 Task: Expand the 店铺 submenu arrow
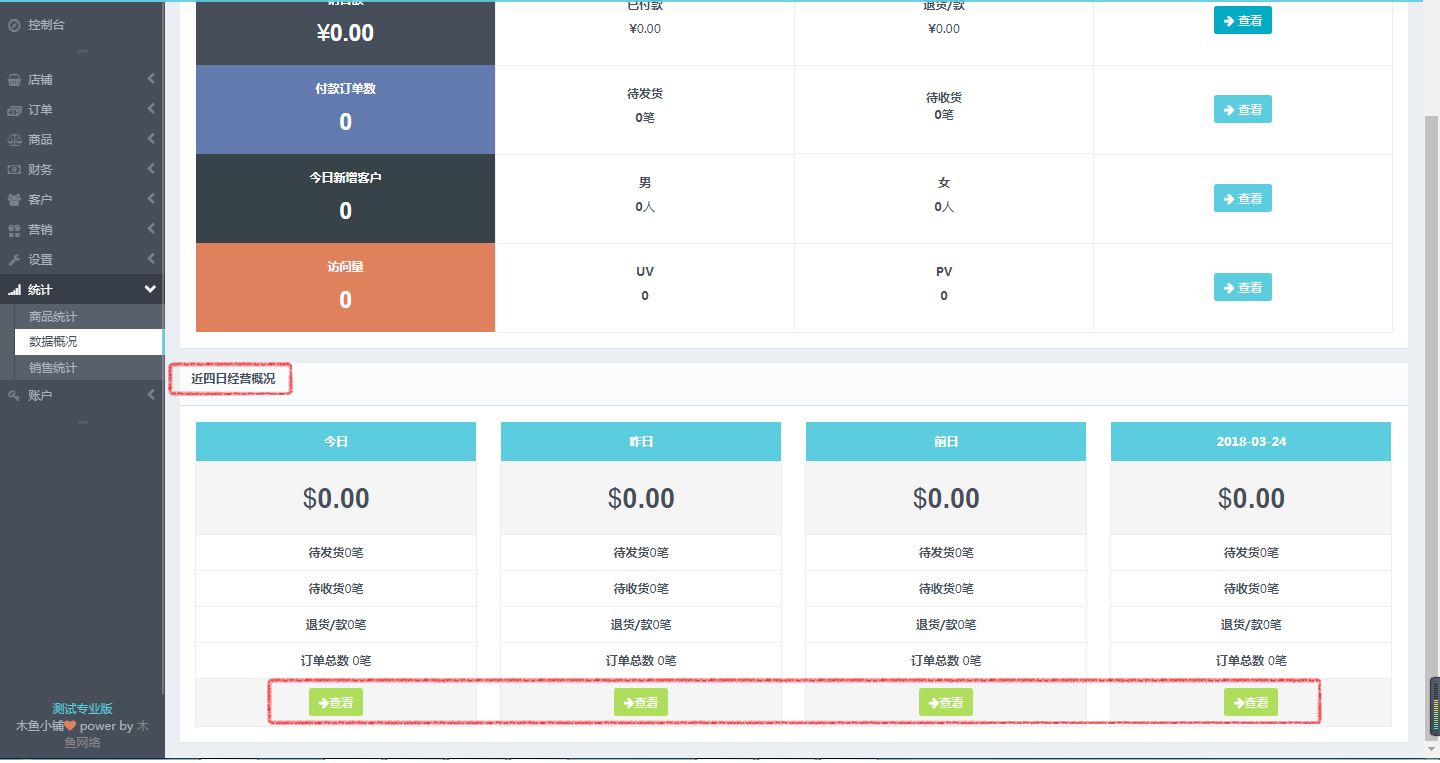click(151, 80)
